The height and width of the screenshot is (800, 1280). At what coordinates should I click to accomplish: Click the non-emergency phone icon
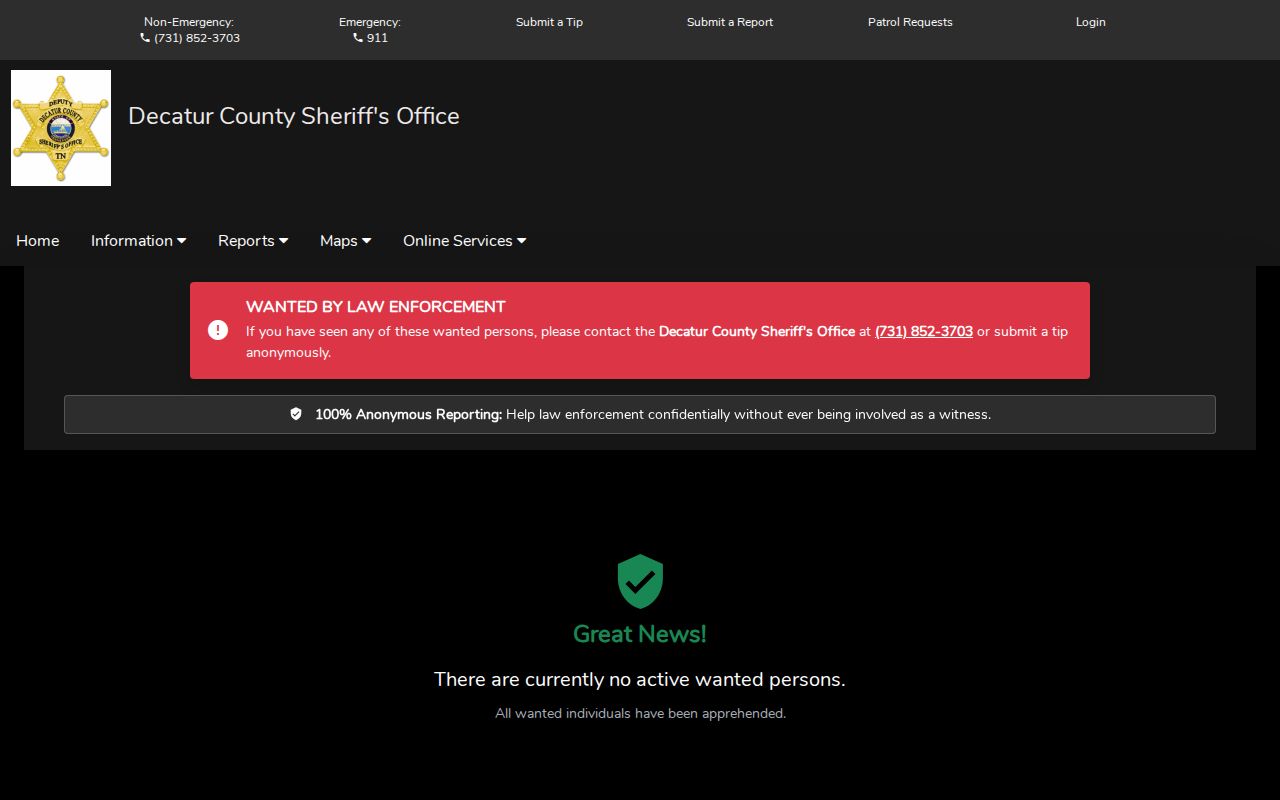145,38
